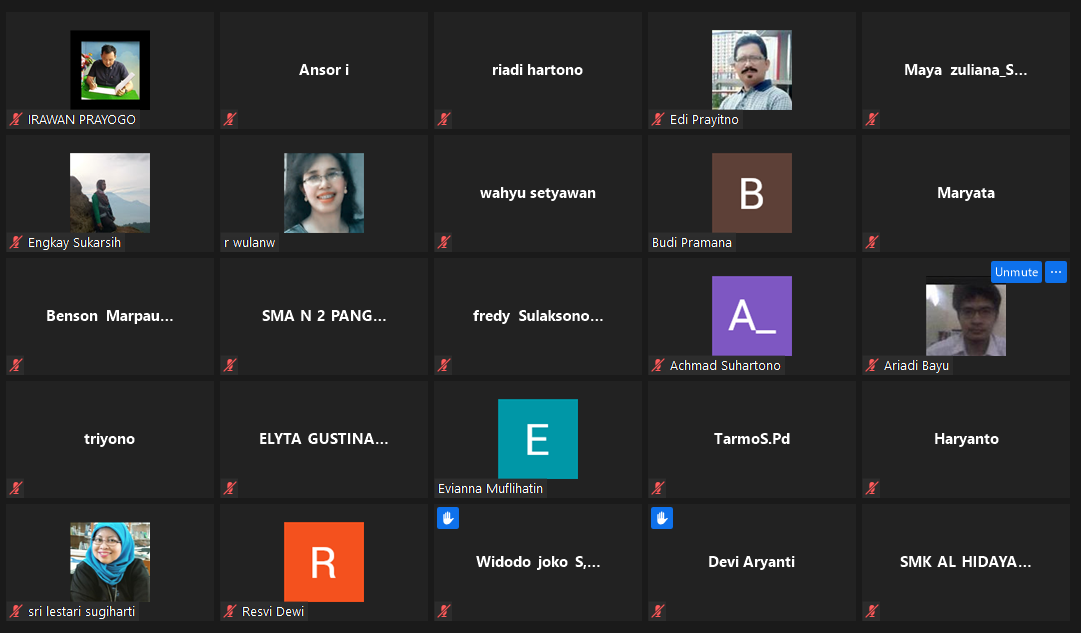Screen dimensions: 1081x633
Task: Click muted mic icon for Engkay Sukarsih
Action: tap(16, 242)
